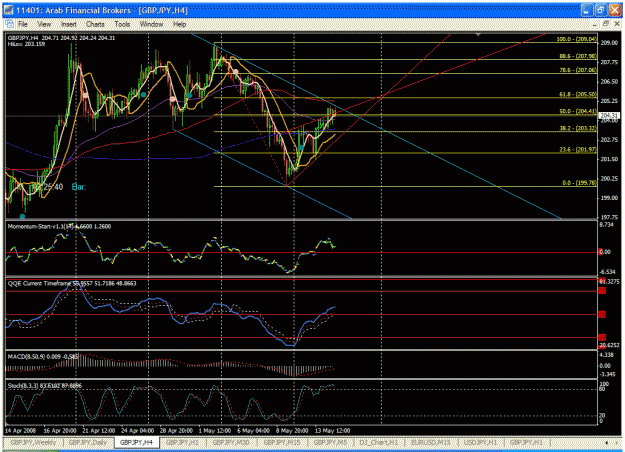
Task: Click the chart document icon beside File
Action: coord(9,24)
